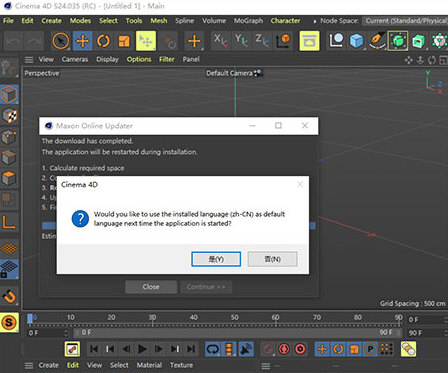Switch to Polygons mode
This screenshot has height=373, width=448.
(x=9, y=178)
